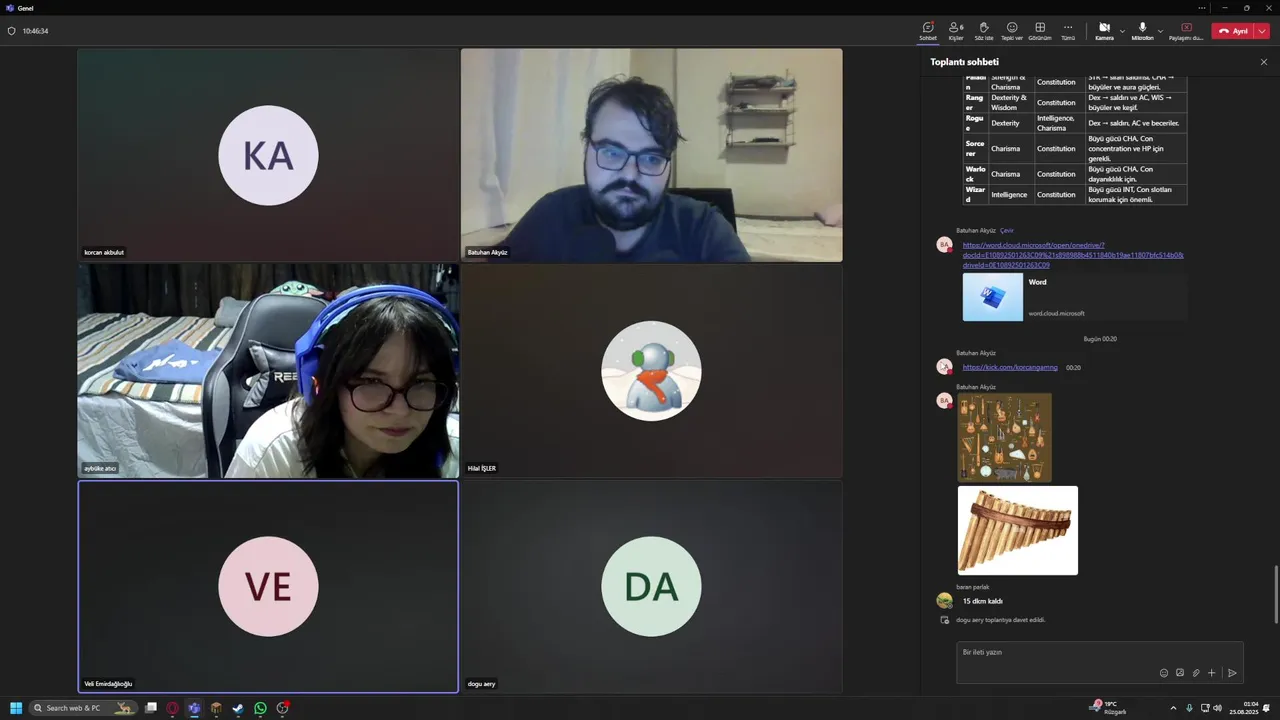The image size is (1280, 720).
Task: Open Opera browser from taskbar
Action: [x=173, y=708]
